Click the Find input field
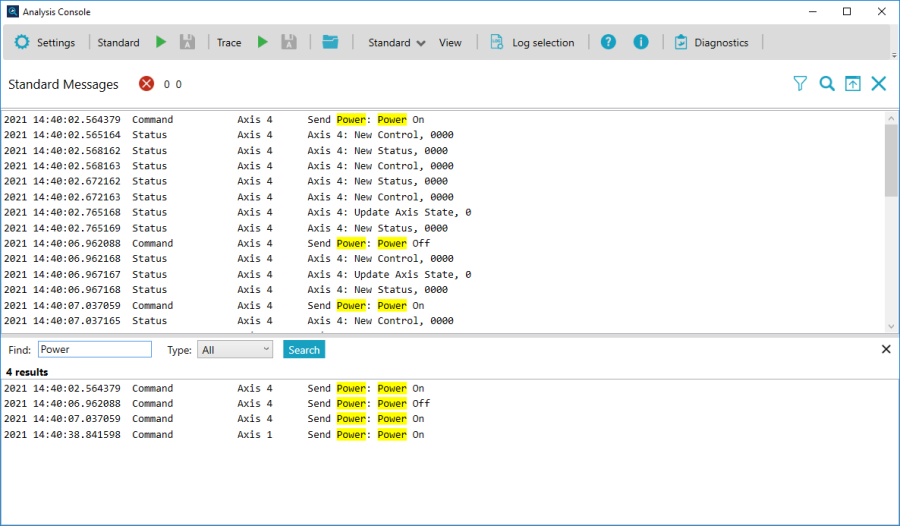Image resolution: width=900 pixels, height=526 pixels. click(x=95, y=350)
